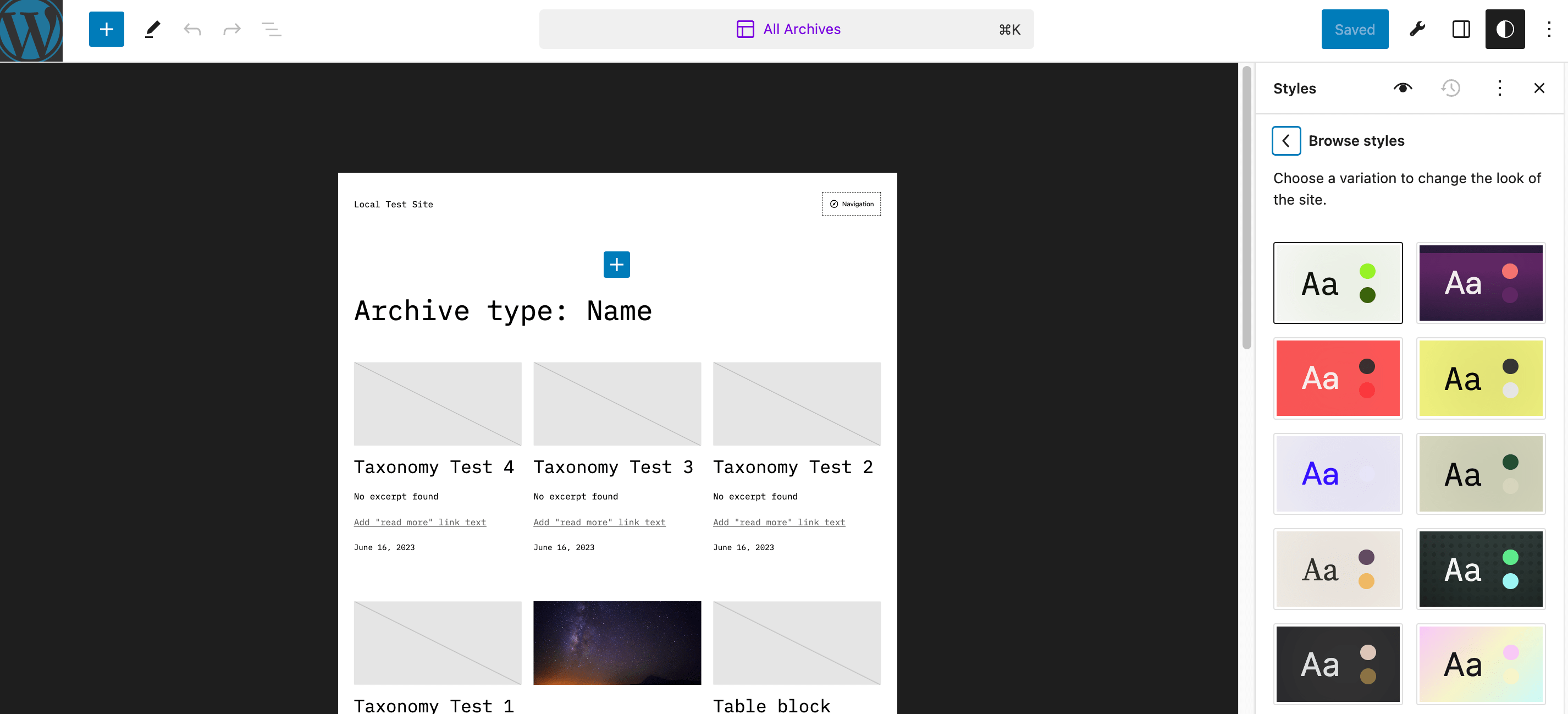Select the lavender blue-text style variation

(x=1338, y=474)
